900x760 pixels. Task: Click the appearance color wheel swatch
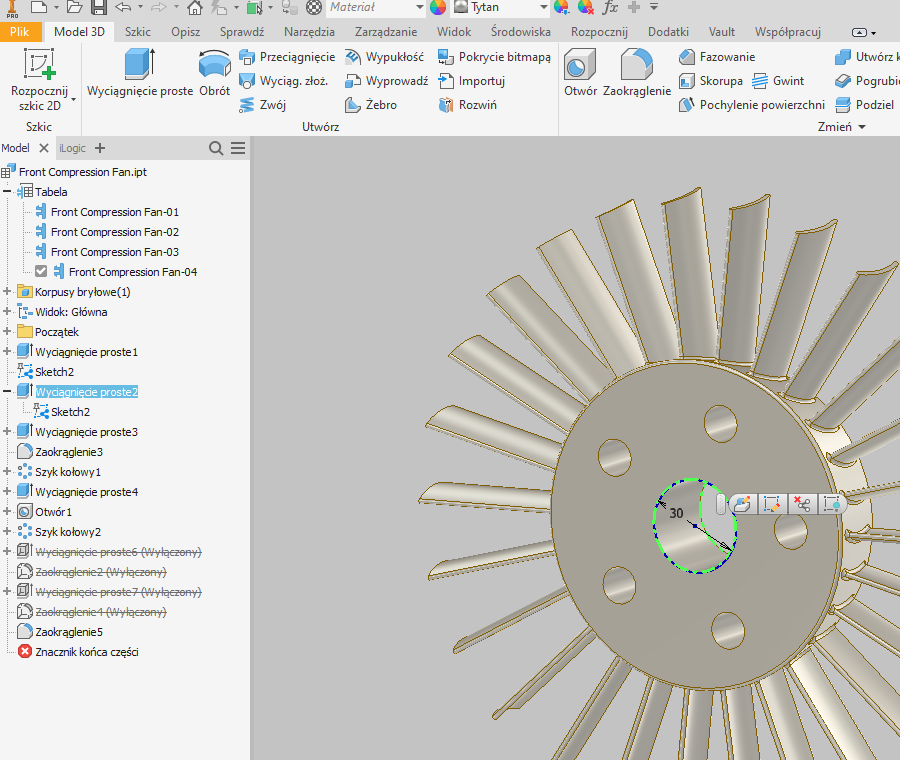(x=438, y=8)
